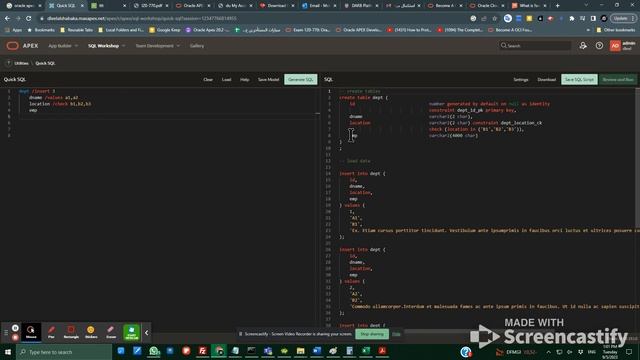The width and height of the screenshot is (640, 360).
Task: Stop the Screencastify recording red button
Action: 15,337
